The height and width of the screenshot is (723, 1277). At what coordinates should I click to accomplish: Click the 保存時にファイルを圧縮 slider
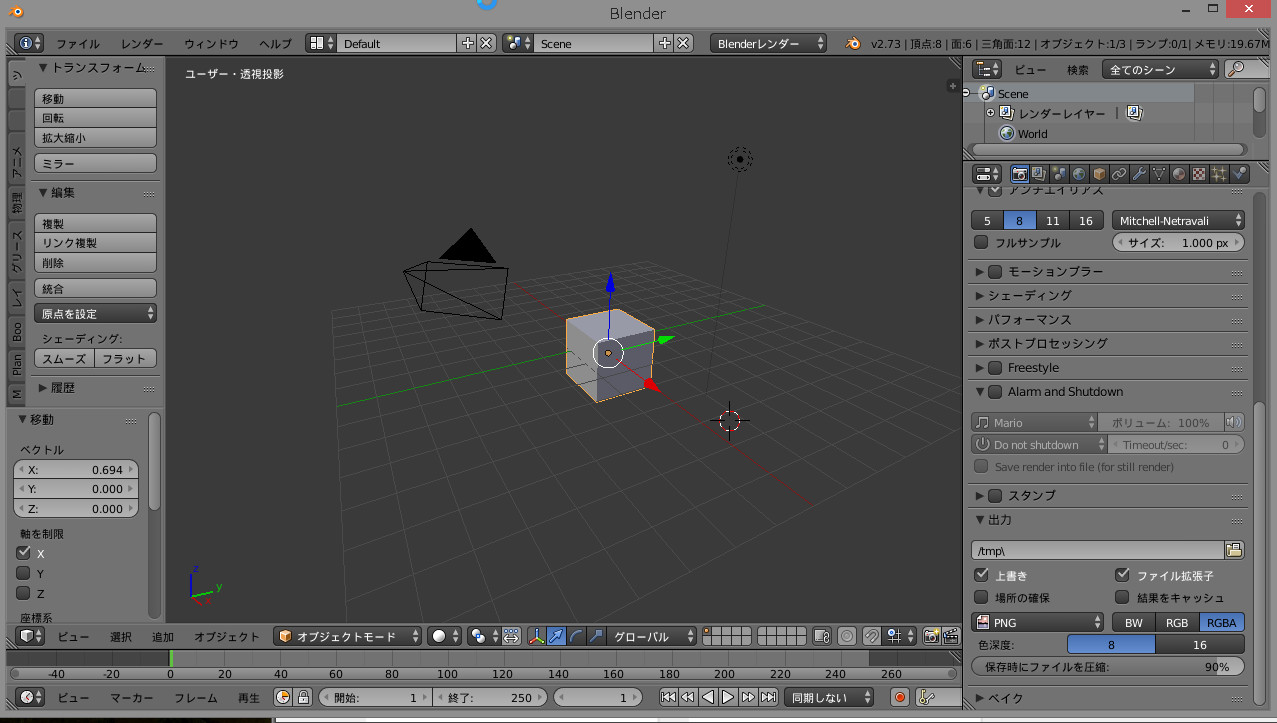(1108, 666)
